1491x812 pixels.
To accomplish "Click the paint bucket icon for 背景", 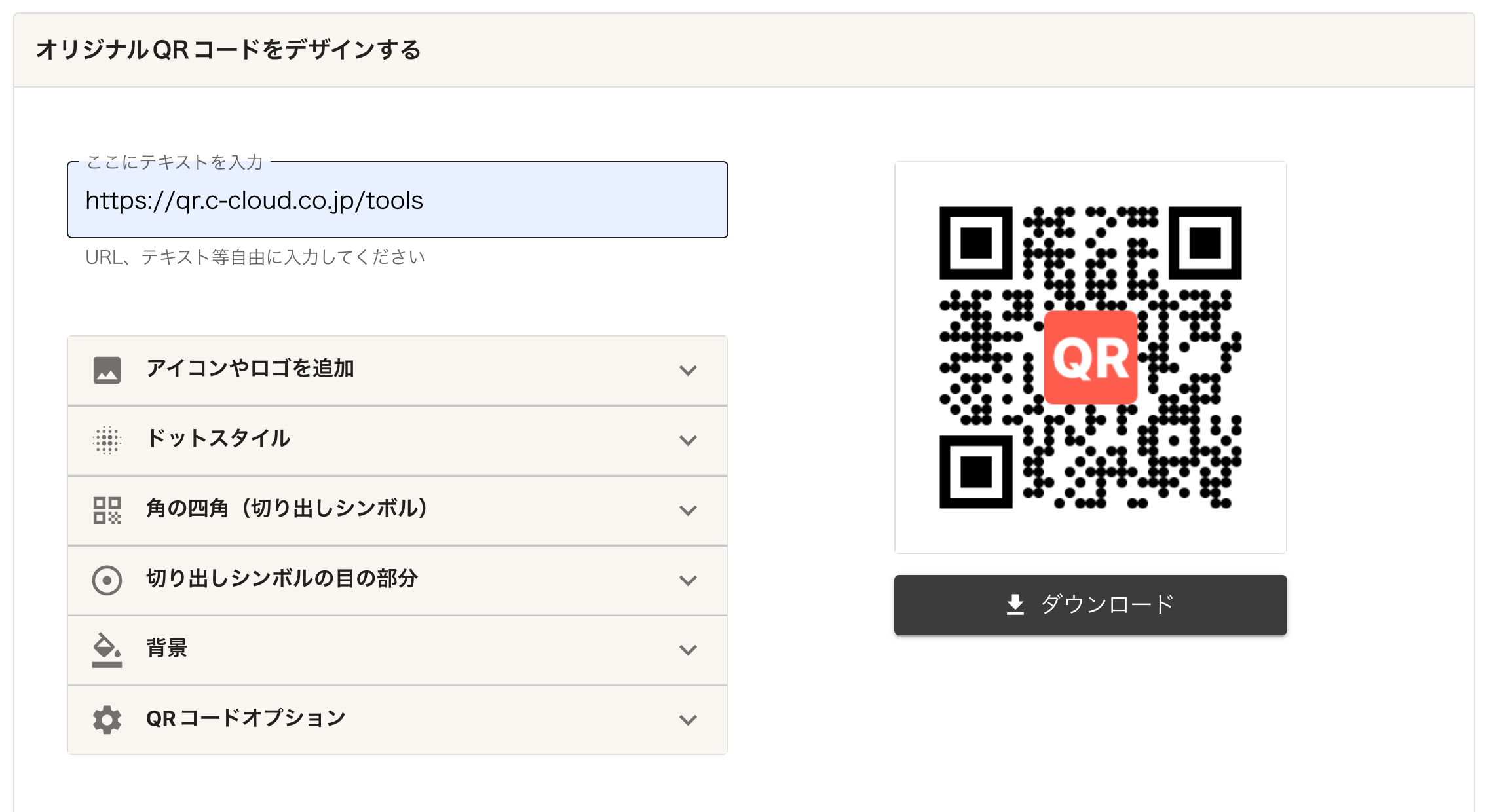I will [107, 650].
